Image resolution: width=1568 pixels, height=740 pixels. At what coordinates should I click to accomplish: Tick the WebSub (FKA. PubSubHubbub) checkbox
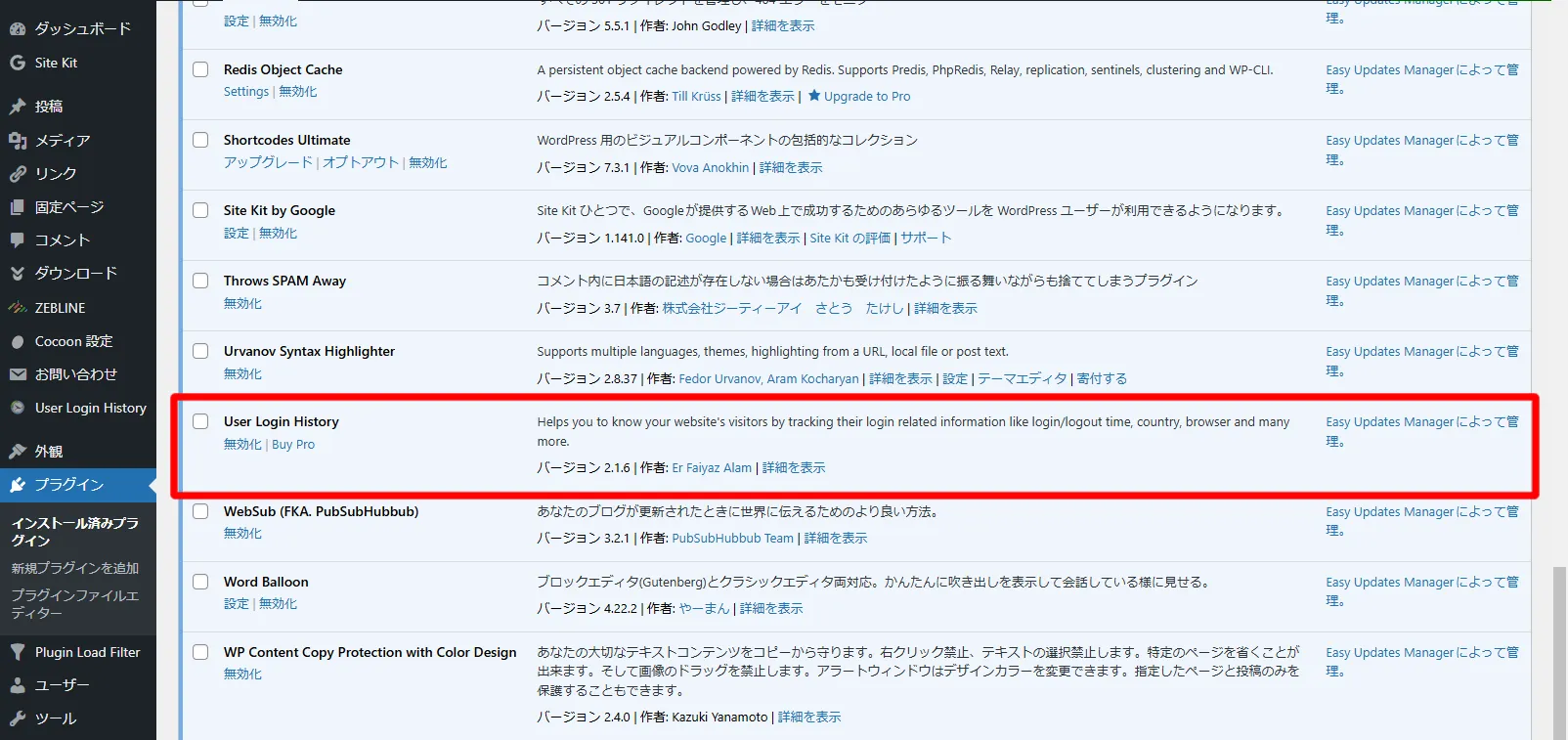[x=200, y=511]
